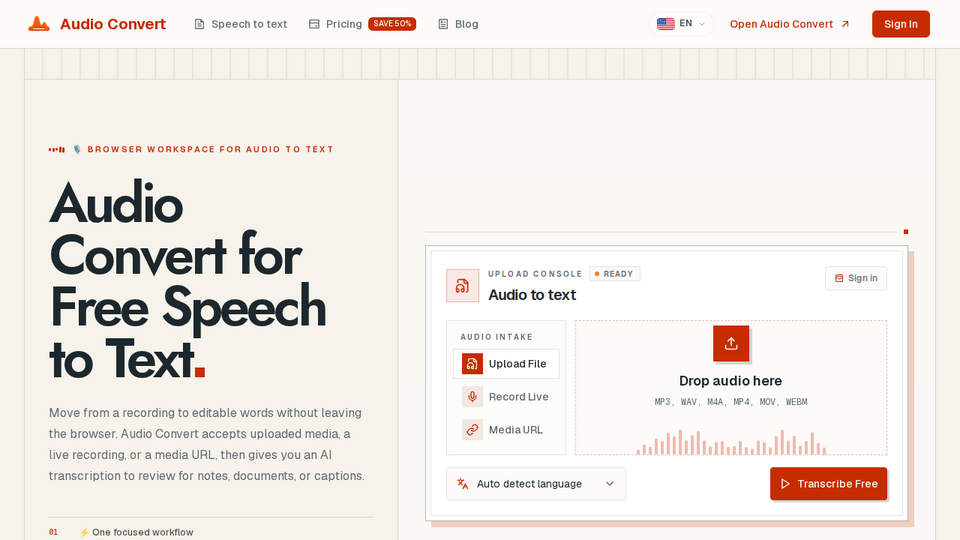960x540 pixels.
Task: Click the waveform bars icon before tagline
Action: 57,149
